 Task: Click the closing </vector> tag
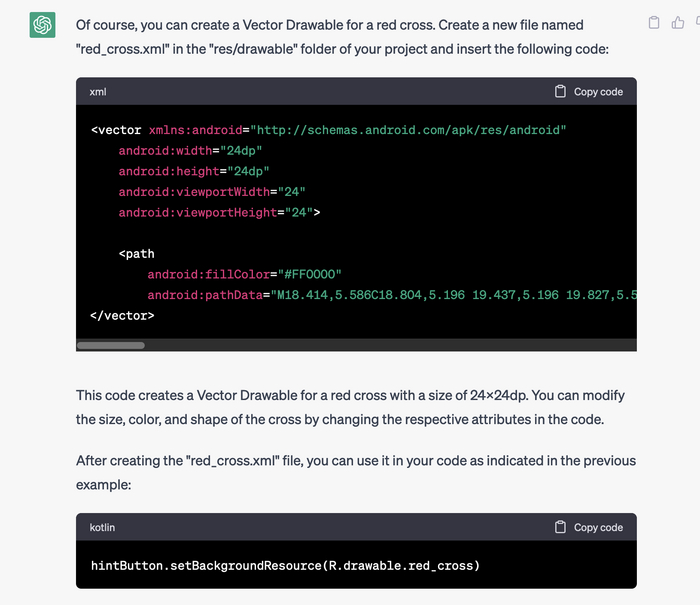pos(122,316)
